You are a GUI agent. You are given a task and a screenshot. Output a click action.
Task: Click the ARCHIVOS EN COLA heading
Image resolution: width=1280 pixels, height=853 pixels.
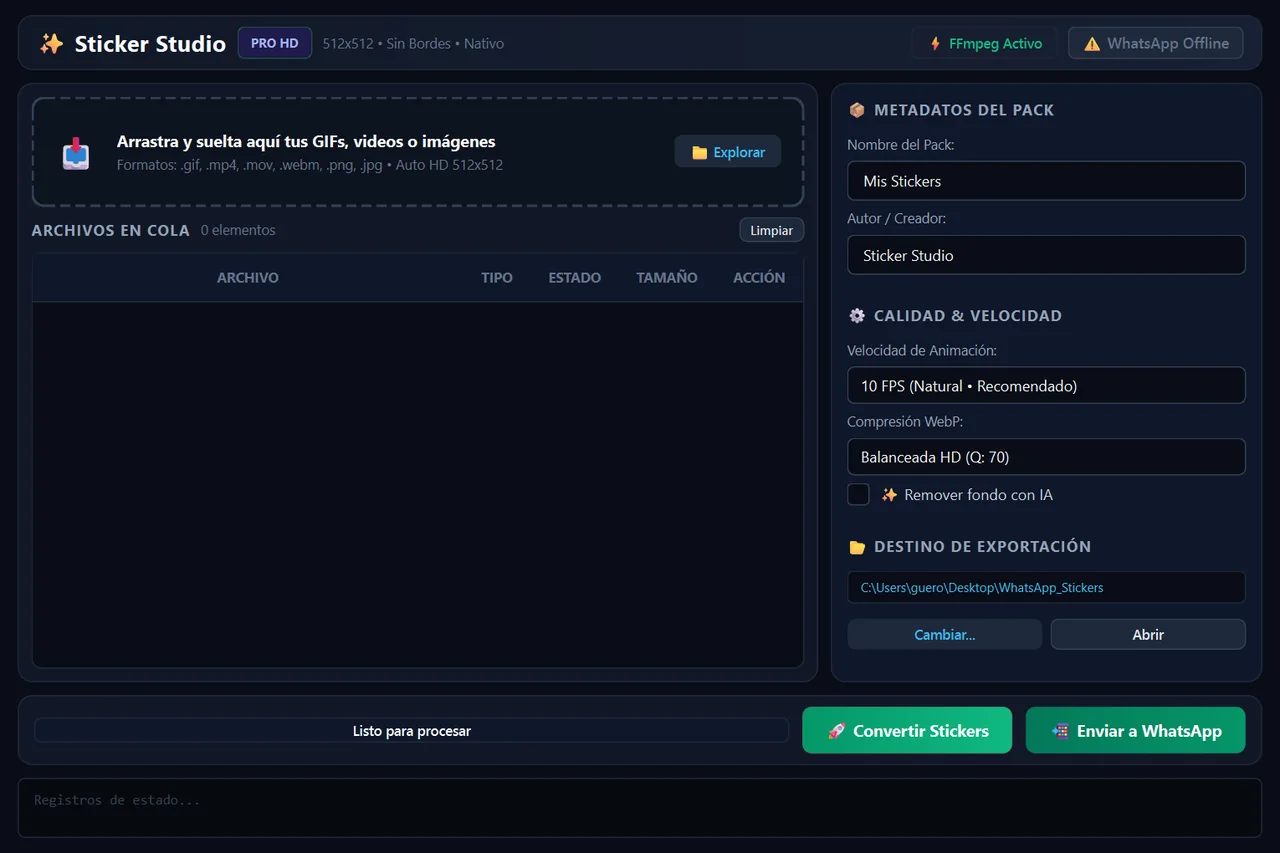click(x=110, y=230)
